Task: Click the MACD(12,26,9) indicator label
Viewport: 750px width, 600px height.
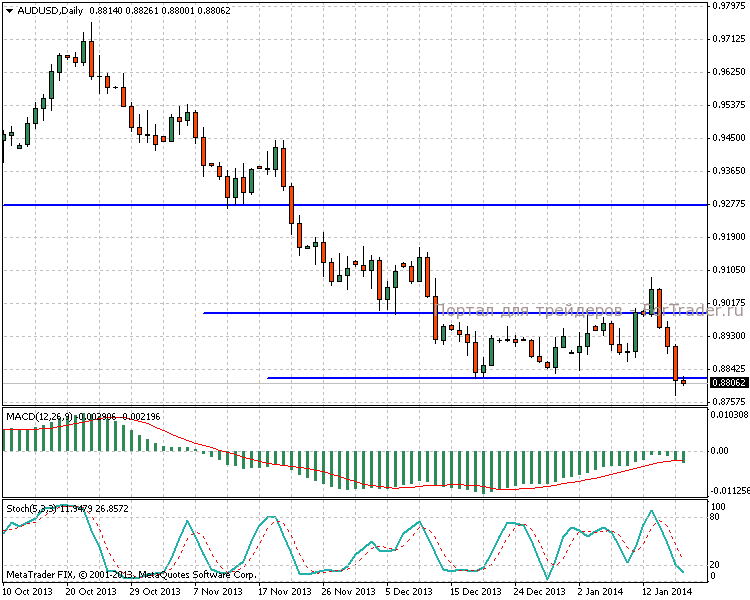Action: pos(41,415)
